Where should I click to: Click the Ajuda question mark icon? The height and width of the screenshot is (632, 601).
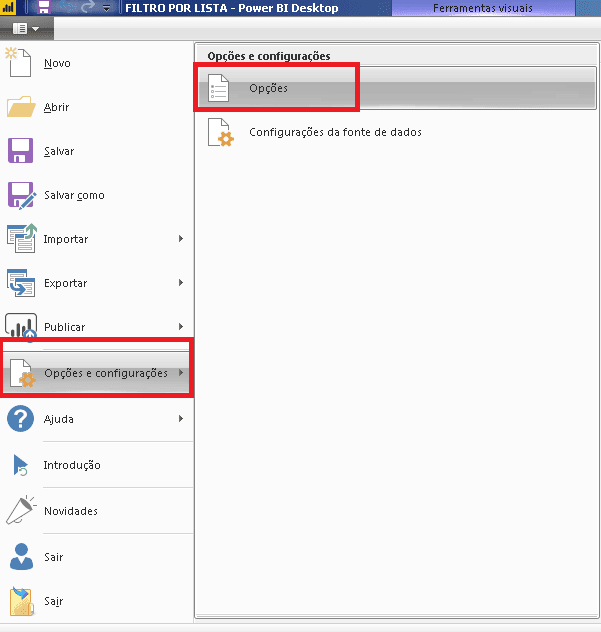[20, 419]
